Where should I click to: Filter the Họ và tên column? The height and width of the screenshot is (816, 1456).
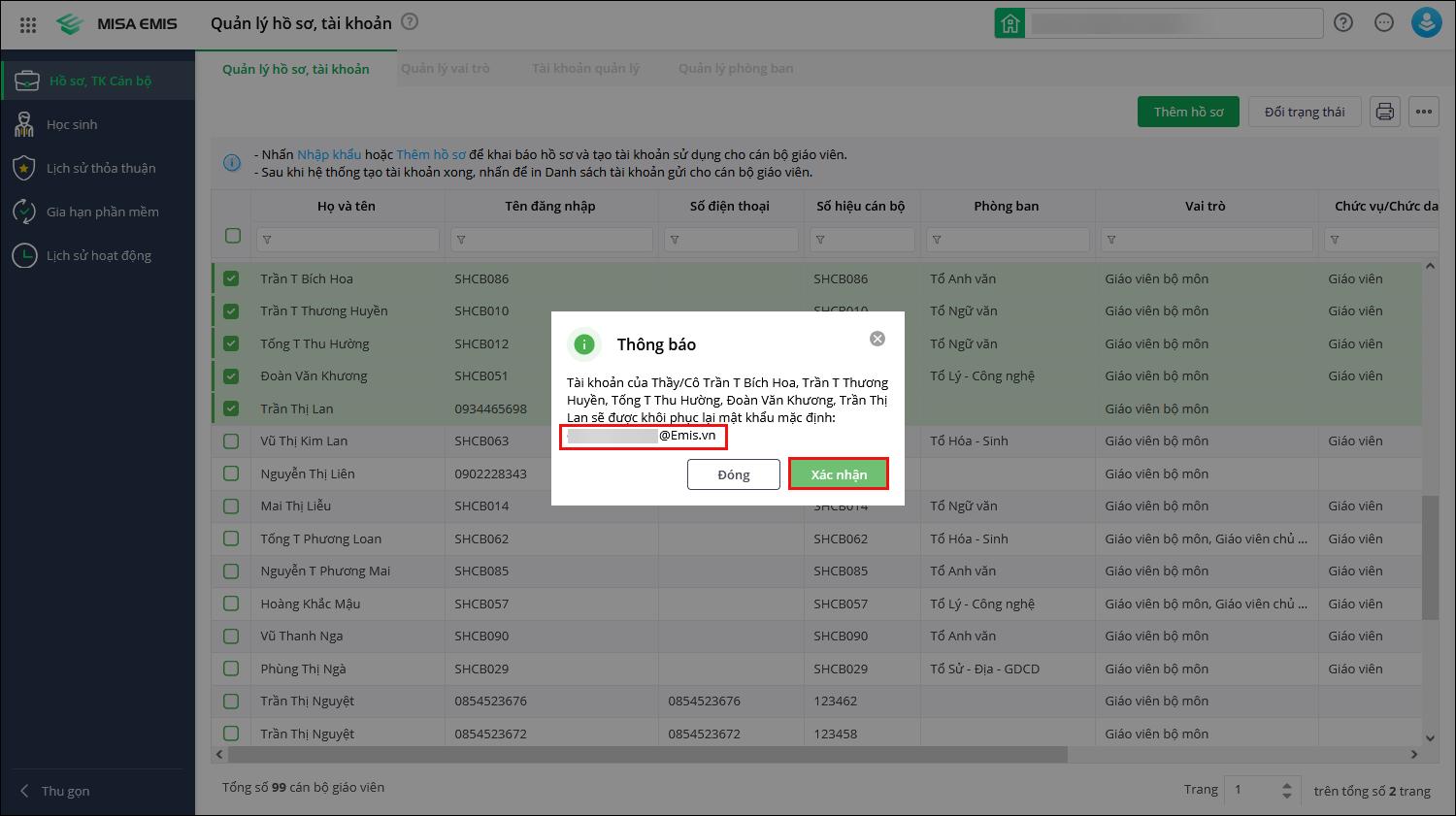(347, 240)
